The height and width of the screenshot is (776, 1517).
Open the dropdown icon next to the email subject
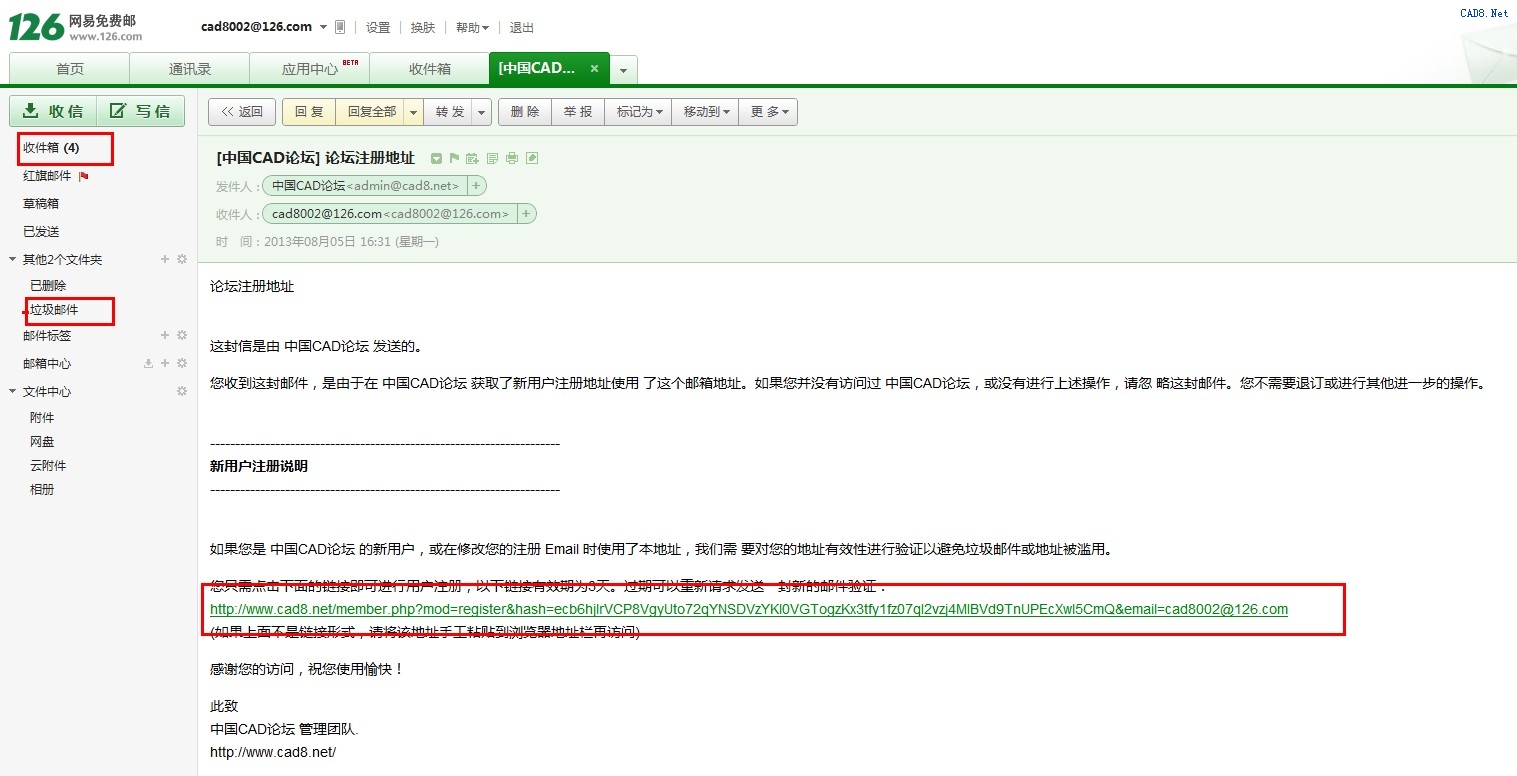(x=436, y=159)
